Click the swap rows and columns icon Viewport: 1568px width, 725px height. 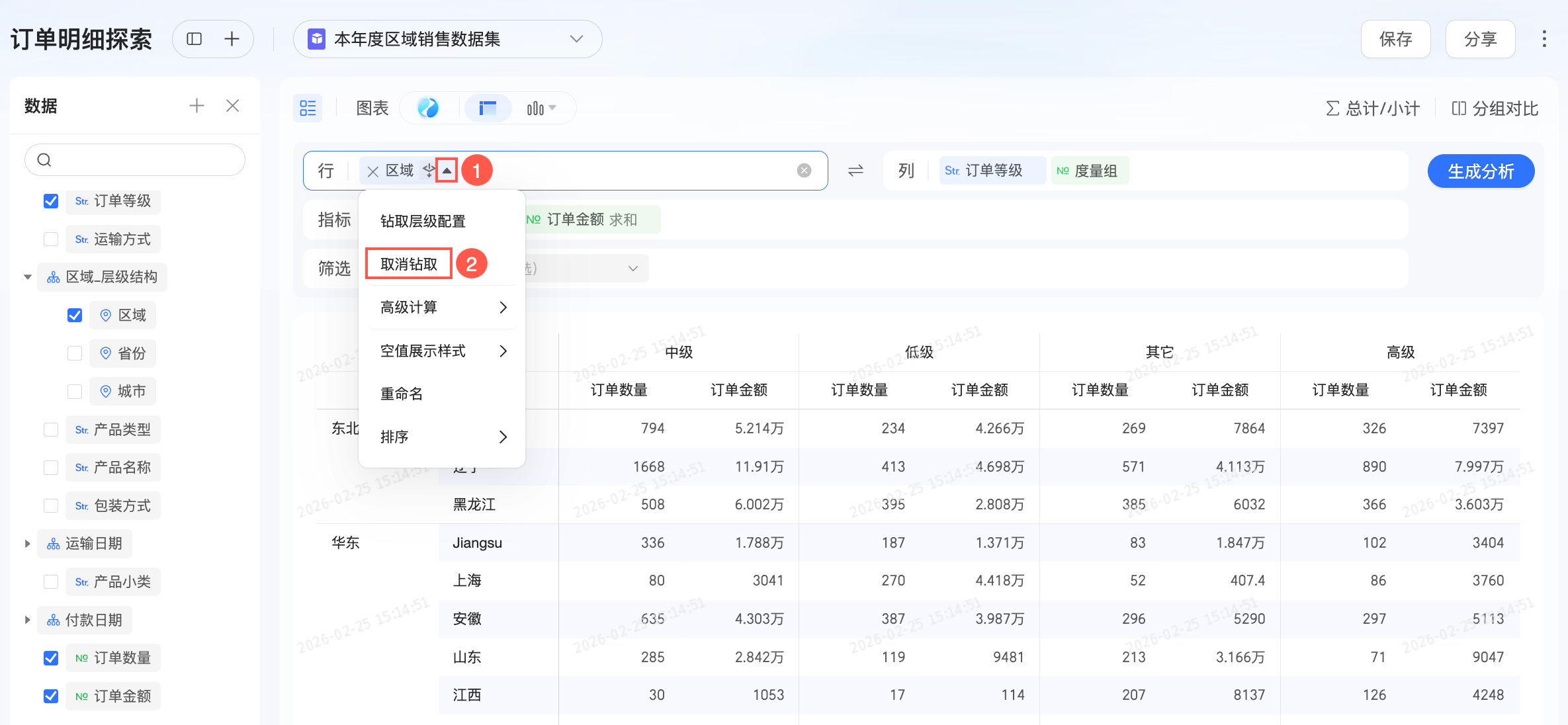pyautogui.click(x=855, y=171)
